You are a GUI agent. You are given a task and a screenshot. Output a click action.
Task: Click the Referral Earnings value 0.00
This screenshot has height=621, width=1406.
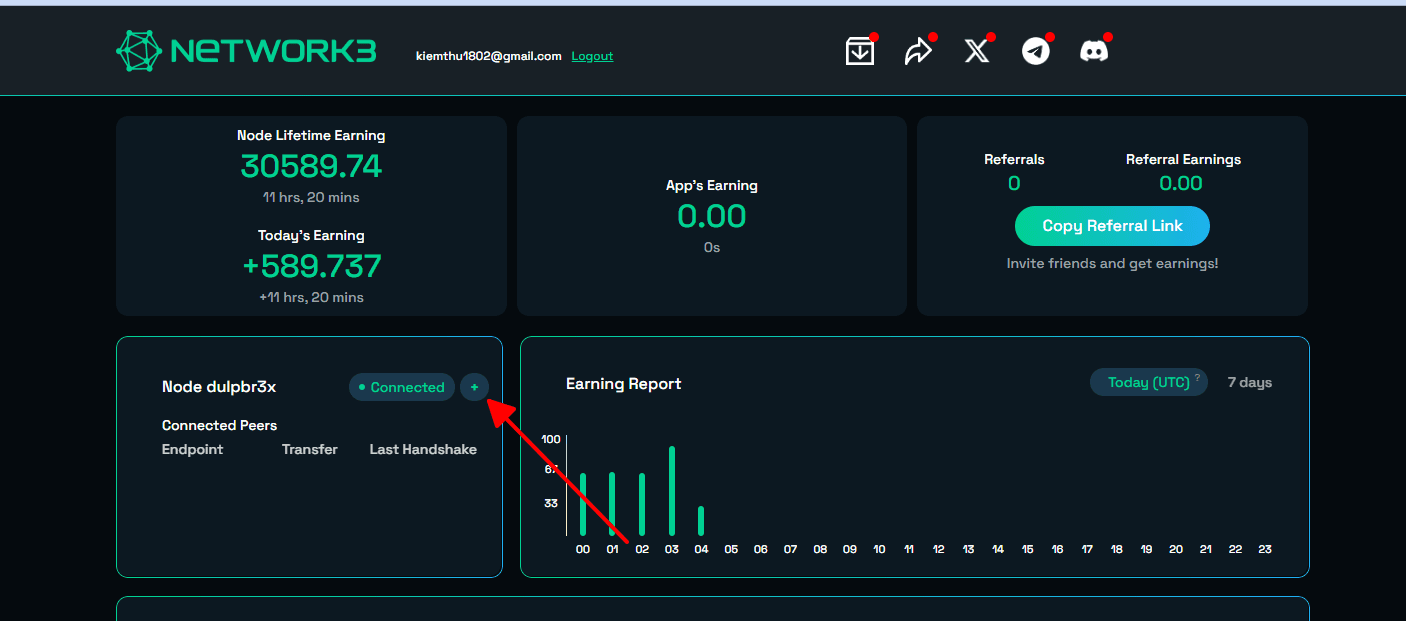[x=1181, y=183]
